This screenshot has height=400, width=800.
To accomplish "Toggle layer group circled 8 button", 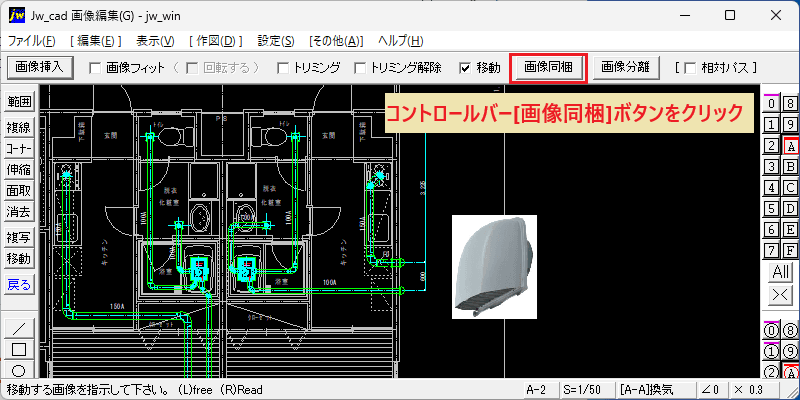I will [x=790, y=330].
